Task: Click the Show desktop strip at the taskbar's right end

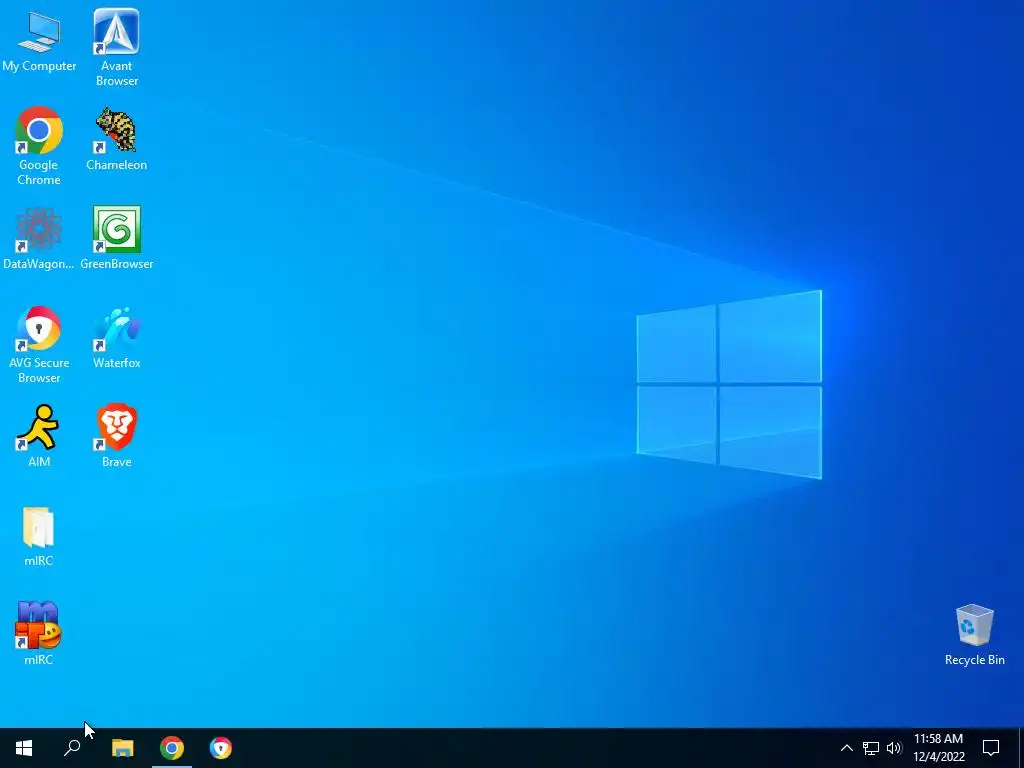Action: (x=1020, y=748)
